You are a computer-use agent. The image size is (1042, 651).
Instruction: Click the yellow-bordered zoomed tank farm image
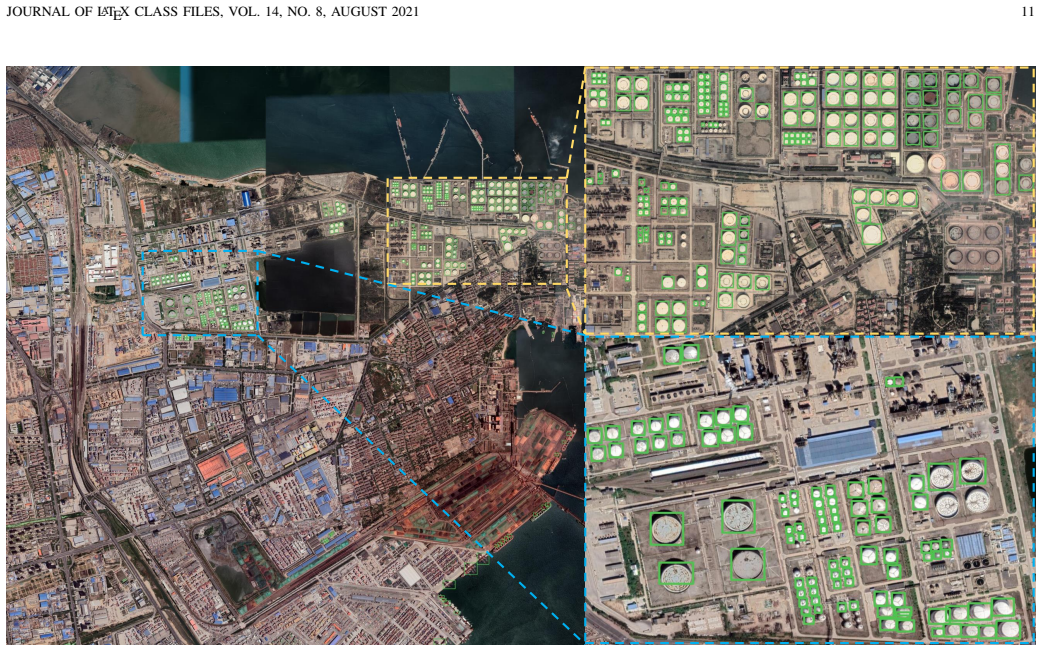pos(809,200)
